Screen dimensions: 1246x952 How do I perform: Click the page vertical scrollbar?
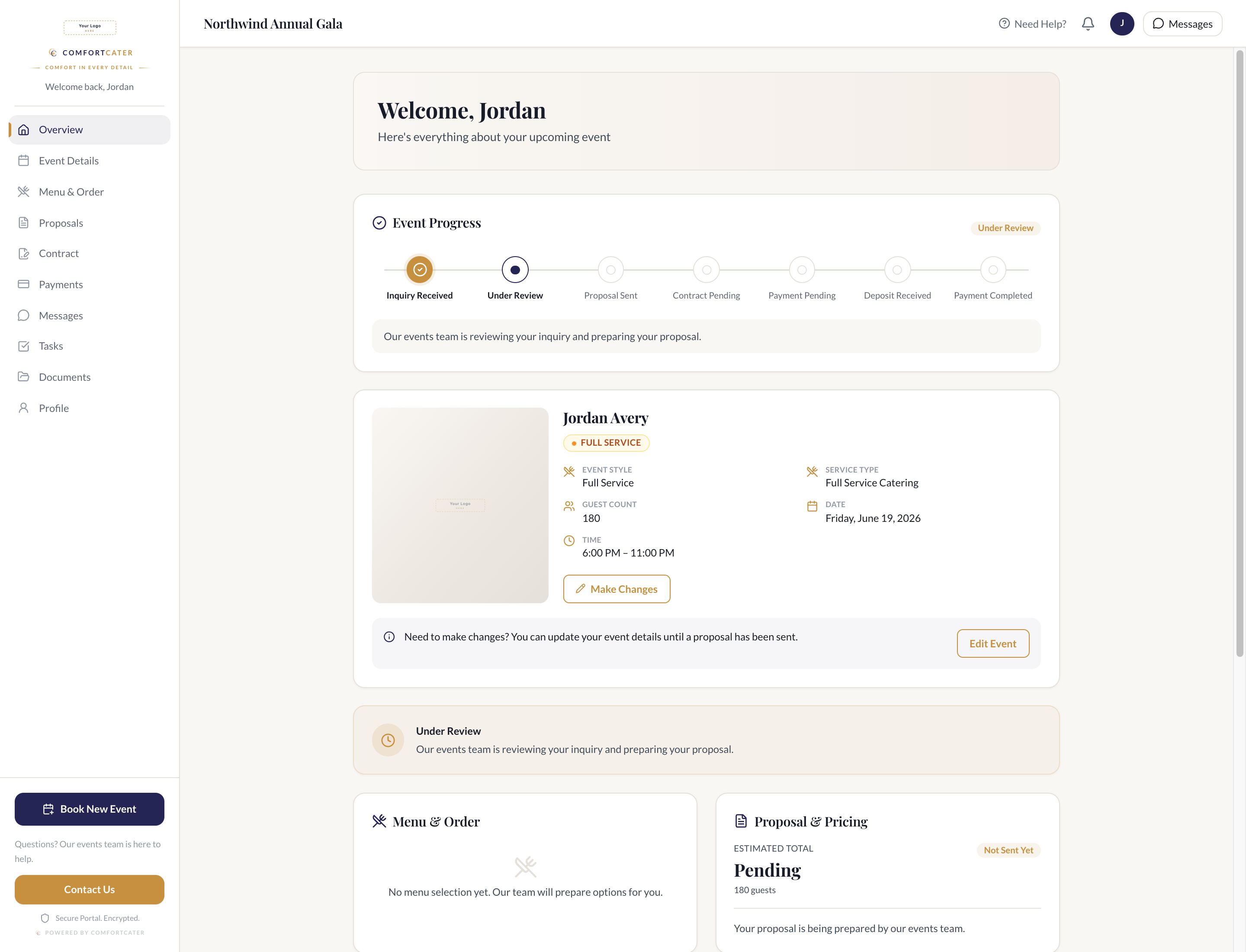[x=1240, y=354]
